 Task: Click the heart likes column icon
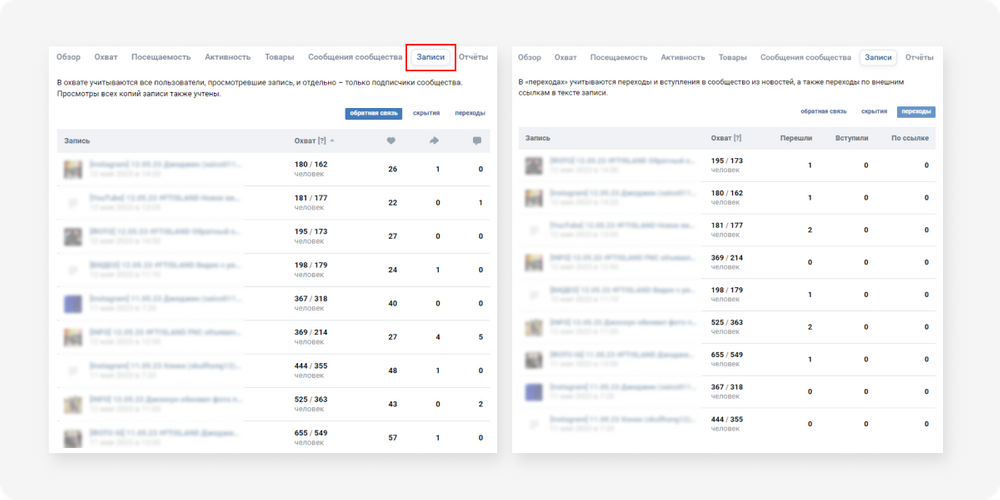392,141
